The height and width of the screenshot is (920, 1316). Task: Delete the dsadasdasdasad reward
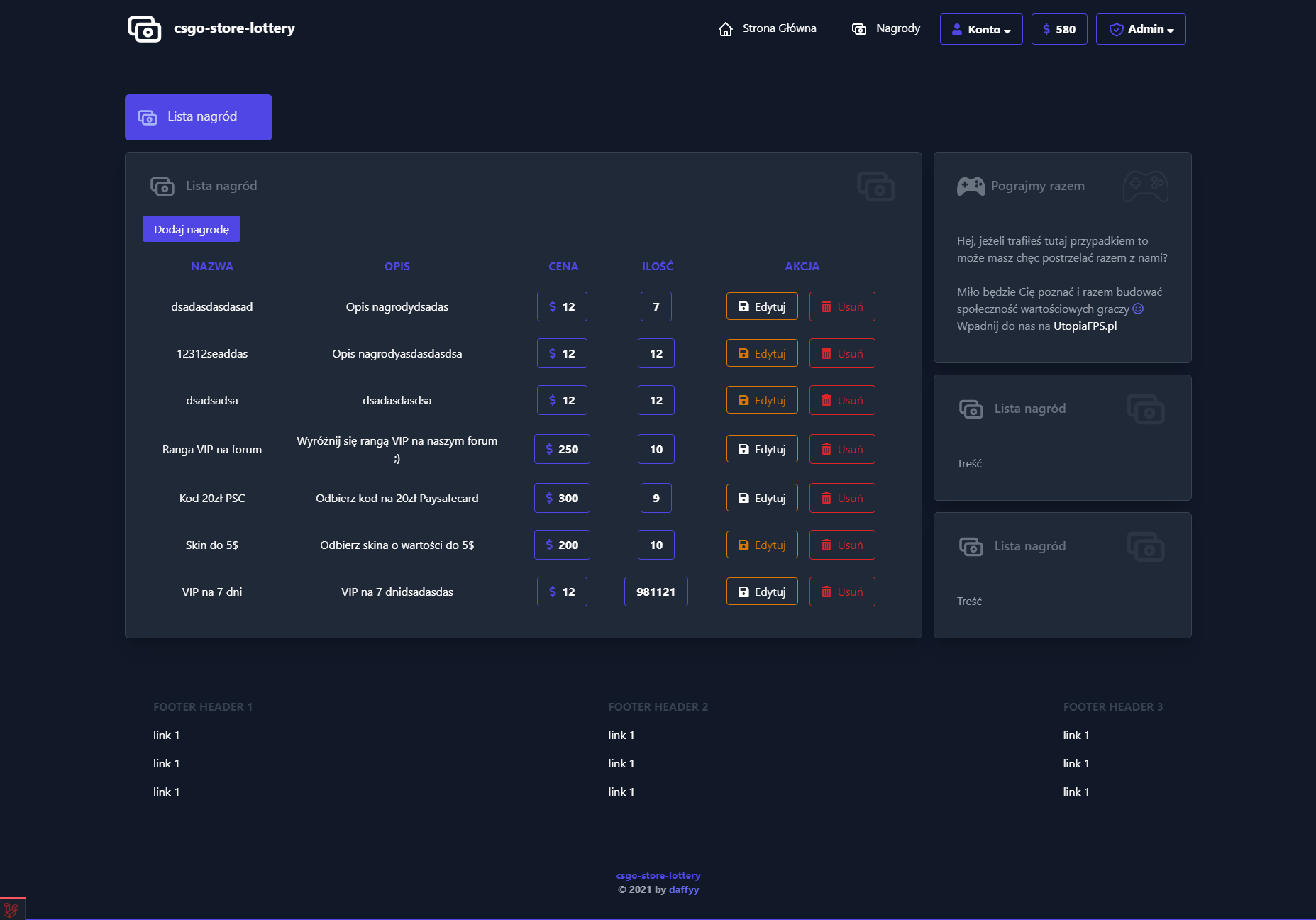[x=842, y=306]
